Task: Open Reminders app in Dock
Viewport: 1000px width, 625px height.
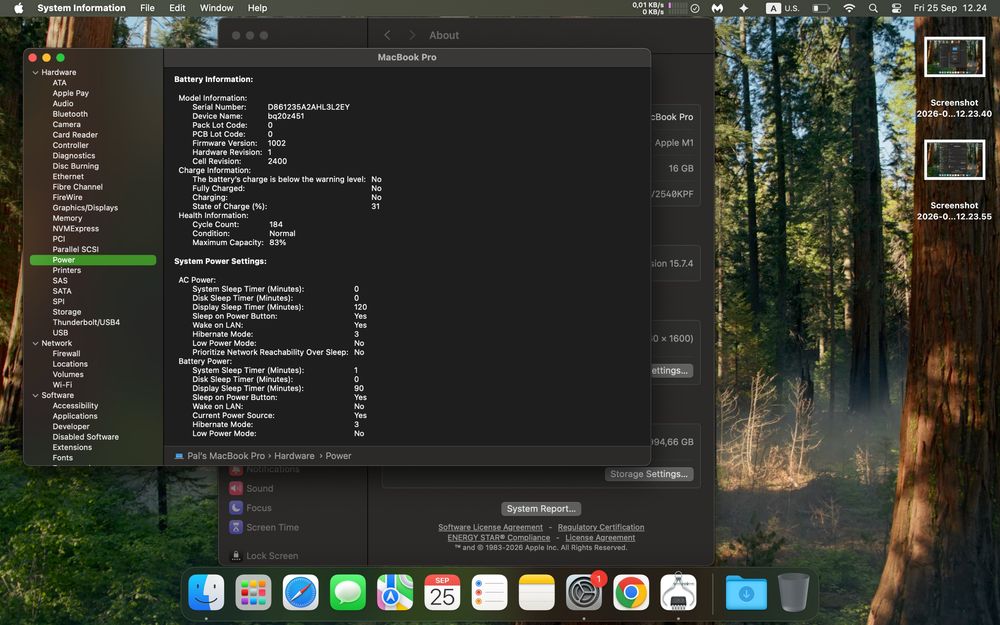Action: [x=489, y=592]
